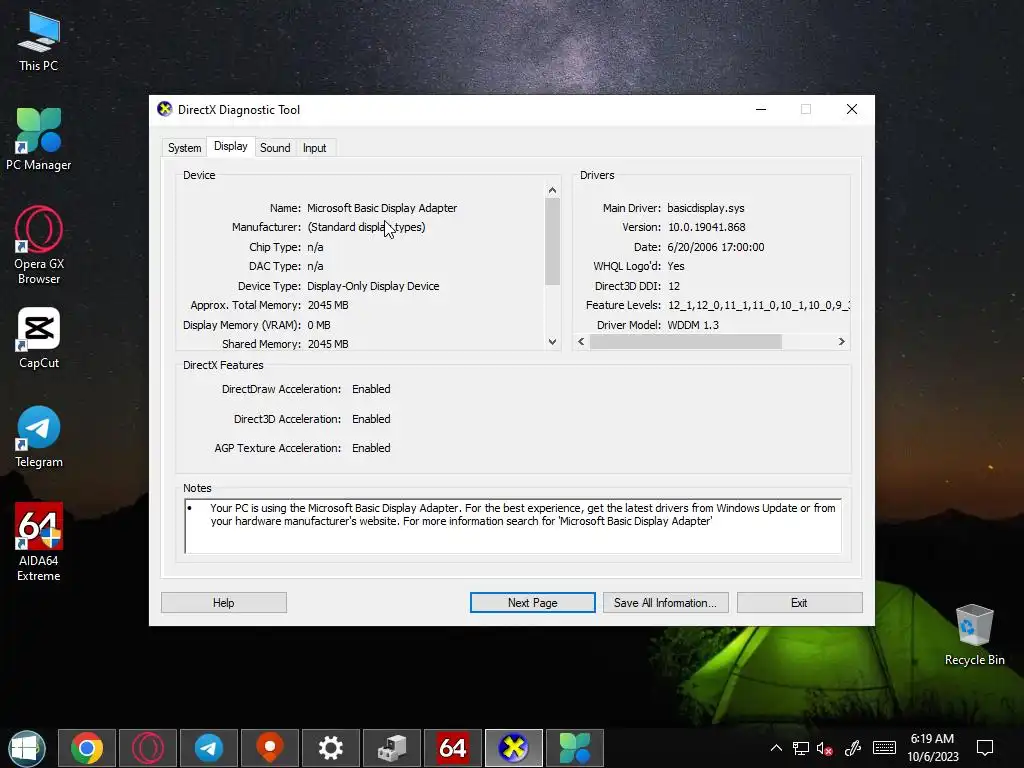
Task: Open PC Manager desktop shortcut
Action: click(x=39, y=139)
